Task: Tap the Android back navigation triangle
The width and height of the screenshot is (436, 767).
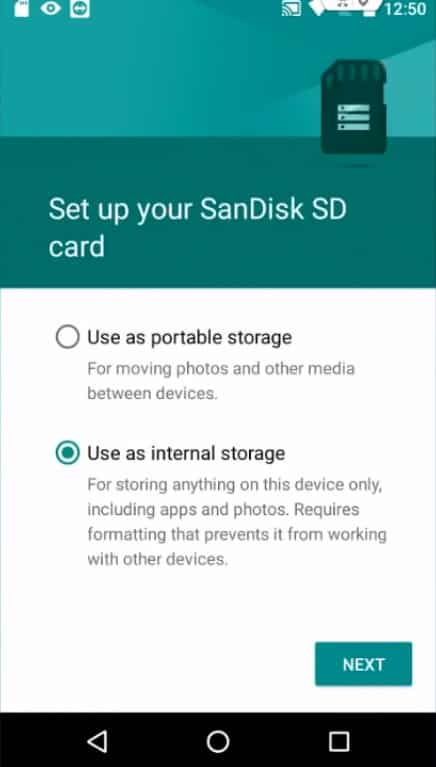Action: pyautogui.click(x=97, y=741)
